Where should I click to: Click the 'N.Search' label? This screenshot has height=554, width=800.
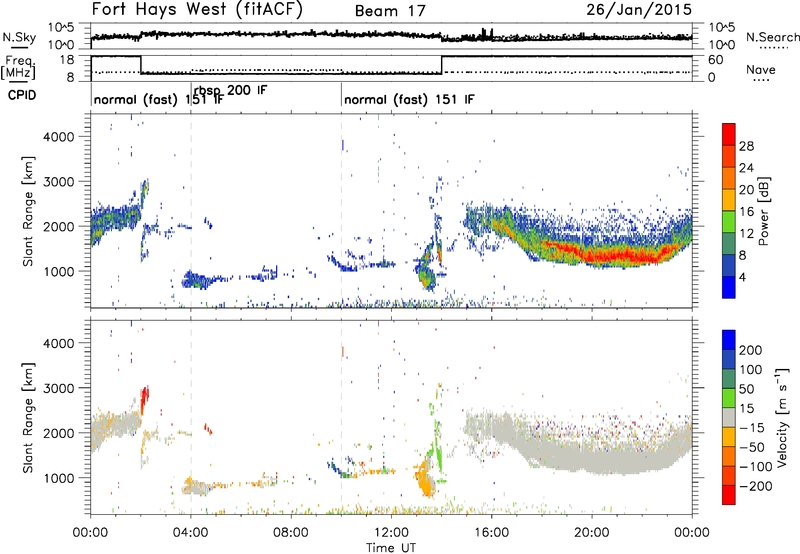772,37
